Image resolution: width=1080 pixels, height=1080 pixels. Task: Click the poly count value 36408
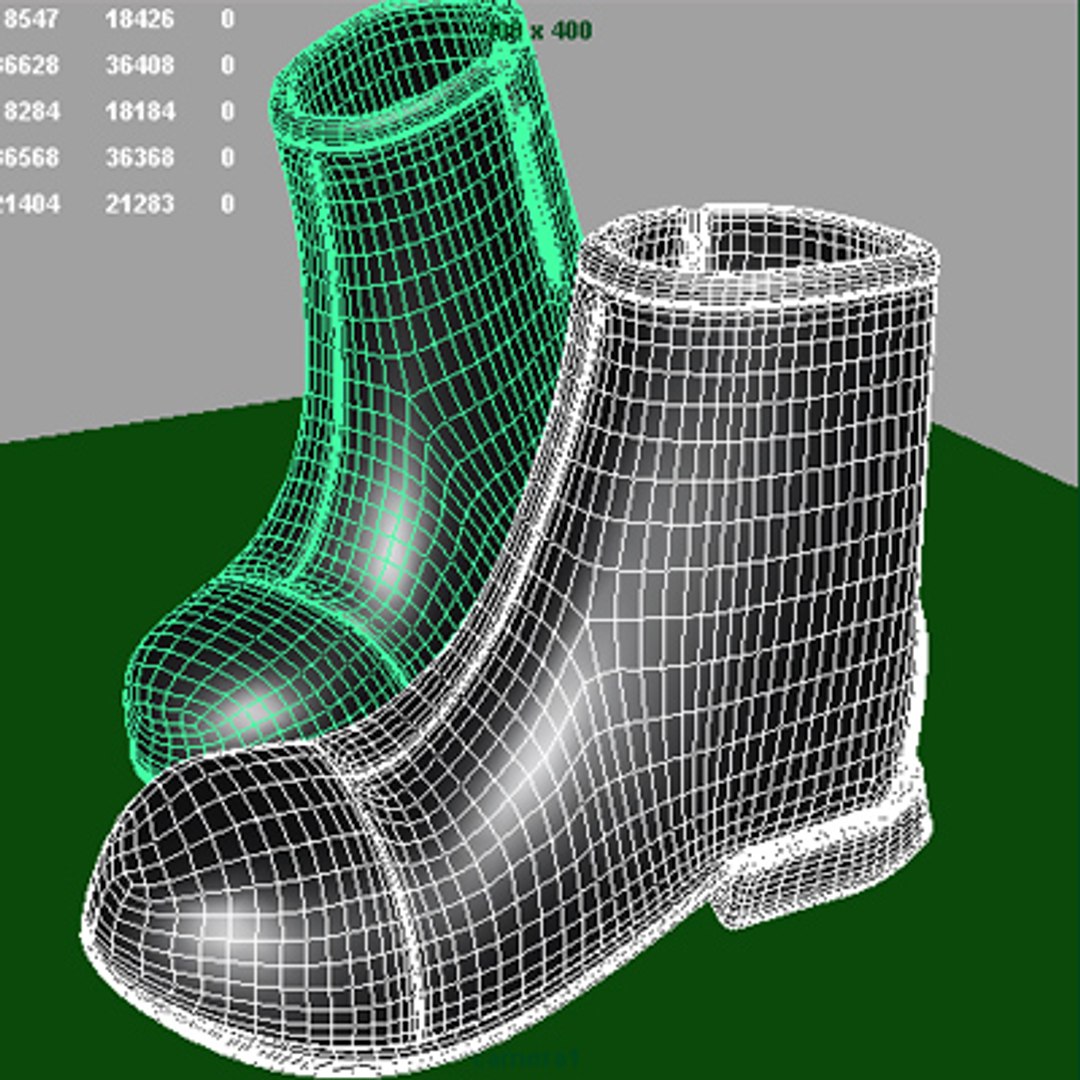tap(140, 65)
